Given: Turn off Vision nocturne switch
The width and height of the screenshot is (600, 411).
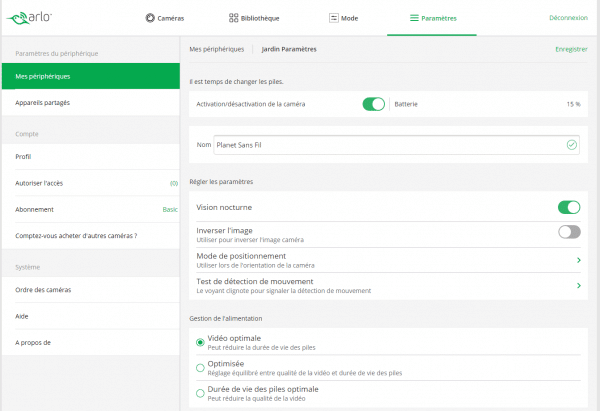Looking at the screenshot, I should (568, 207).
